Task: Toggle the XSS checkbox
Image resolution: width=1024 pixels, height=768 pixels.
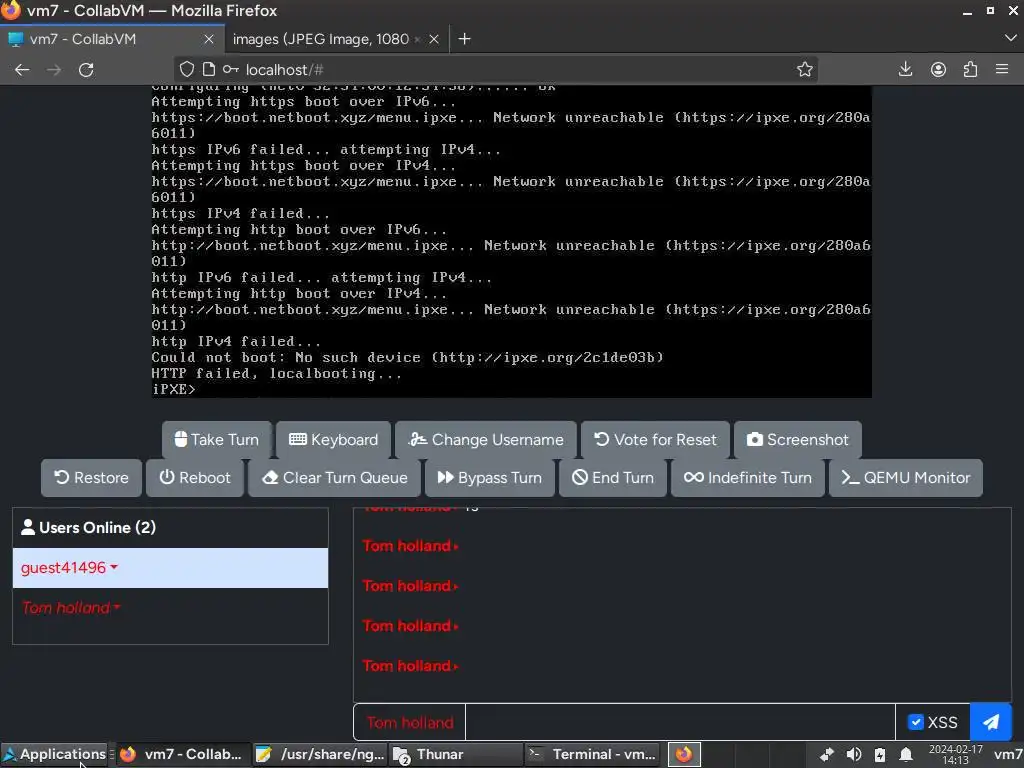Action: coord(916,722)
